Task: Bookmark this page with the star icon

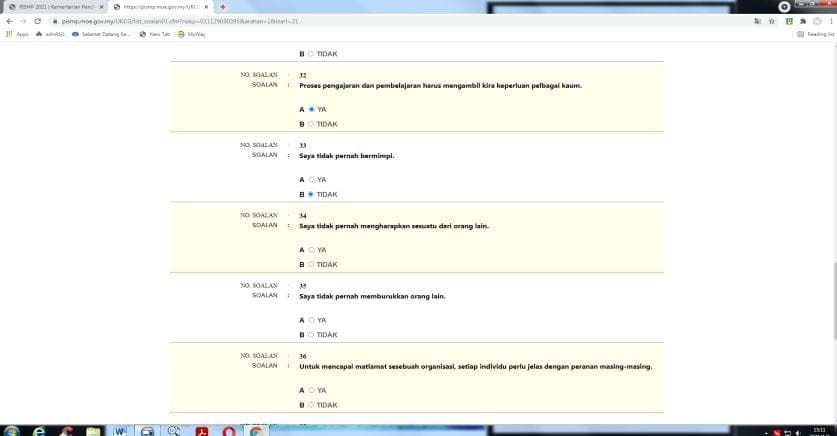Action: pyautogui.click(x=772, y=20)
